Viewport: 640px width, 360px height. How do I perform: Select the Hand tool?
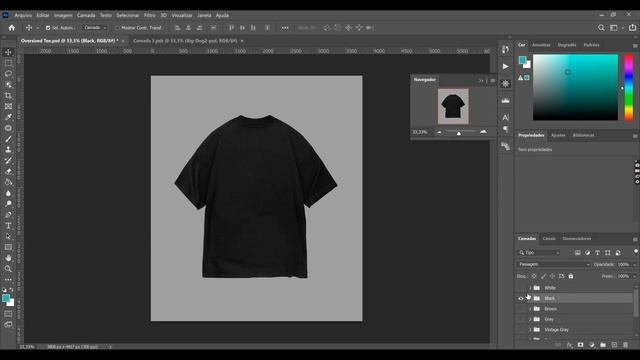pyautogui.click(x=8, y=258)
